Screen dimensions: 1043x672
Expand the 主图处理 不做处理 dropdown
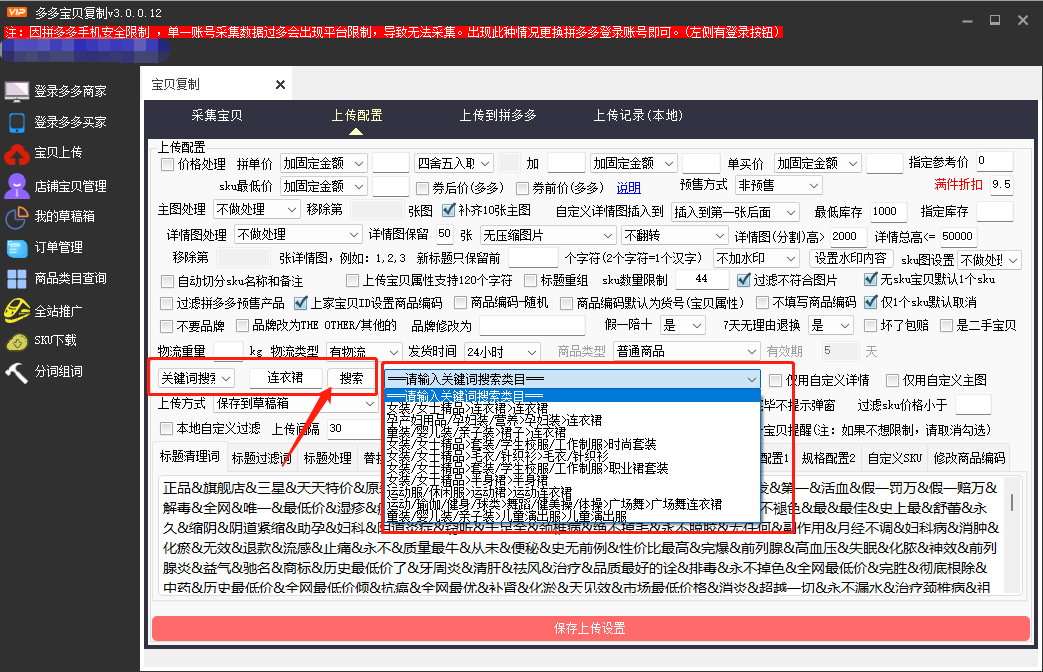click(257, 210)
